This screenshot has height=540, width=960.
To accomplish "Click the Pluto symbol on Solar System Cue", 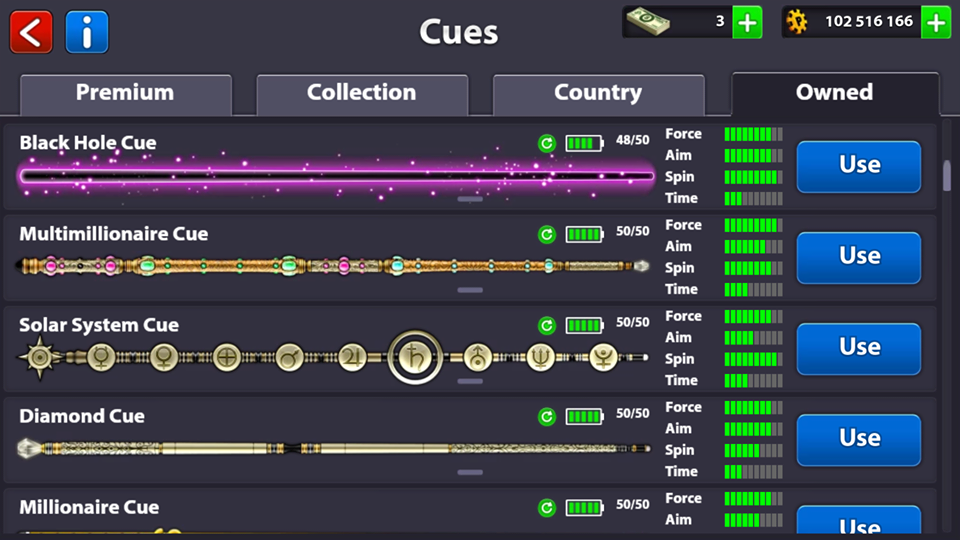I will [x=603, y=358].
